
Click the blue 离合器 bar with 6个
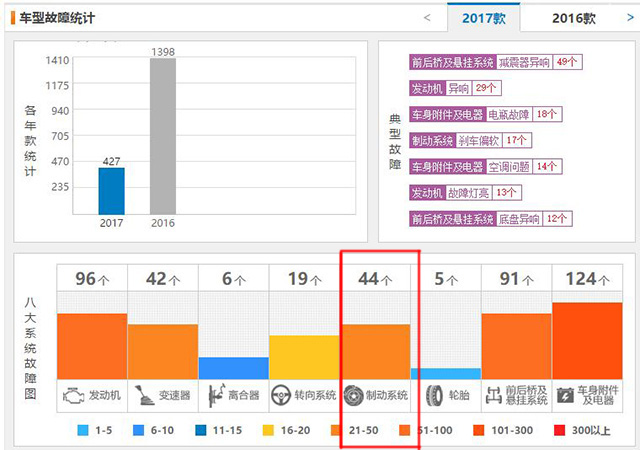[x=233, y=368]
